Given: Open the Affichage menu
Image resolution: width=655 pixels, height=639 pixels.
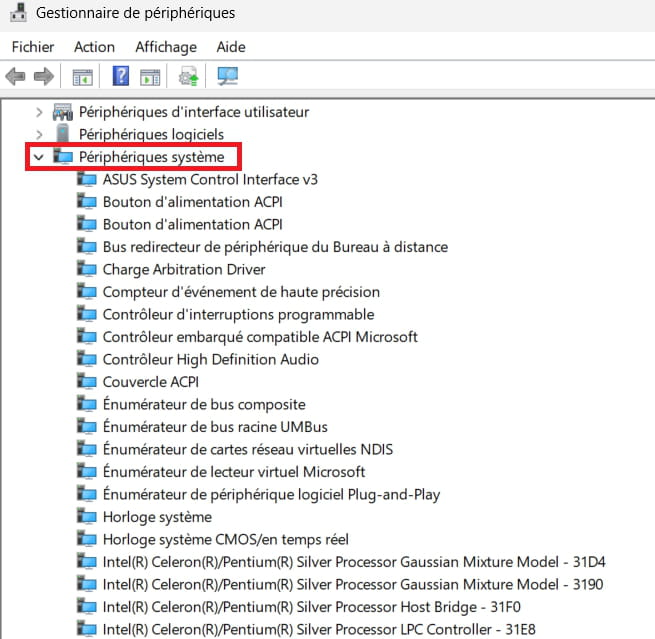Looking at the screenshot, I should pos(166,47).
